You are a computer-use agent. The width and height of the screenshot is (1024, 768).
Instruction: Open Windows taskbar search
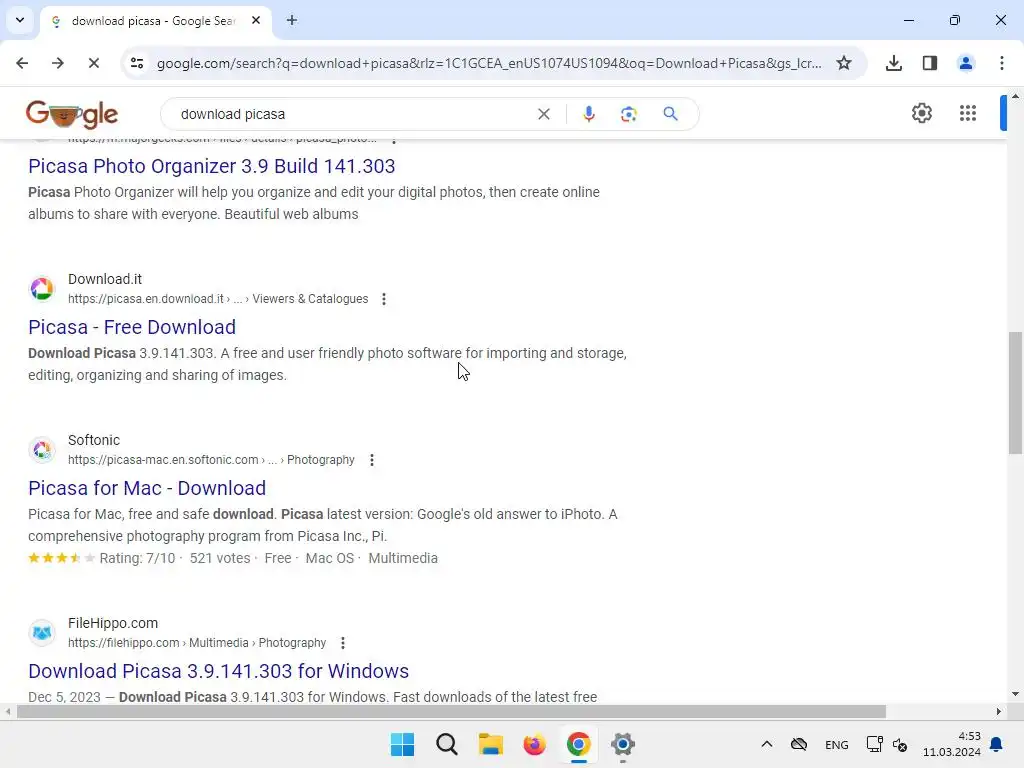click(x=447, y=744)
